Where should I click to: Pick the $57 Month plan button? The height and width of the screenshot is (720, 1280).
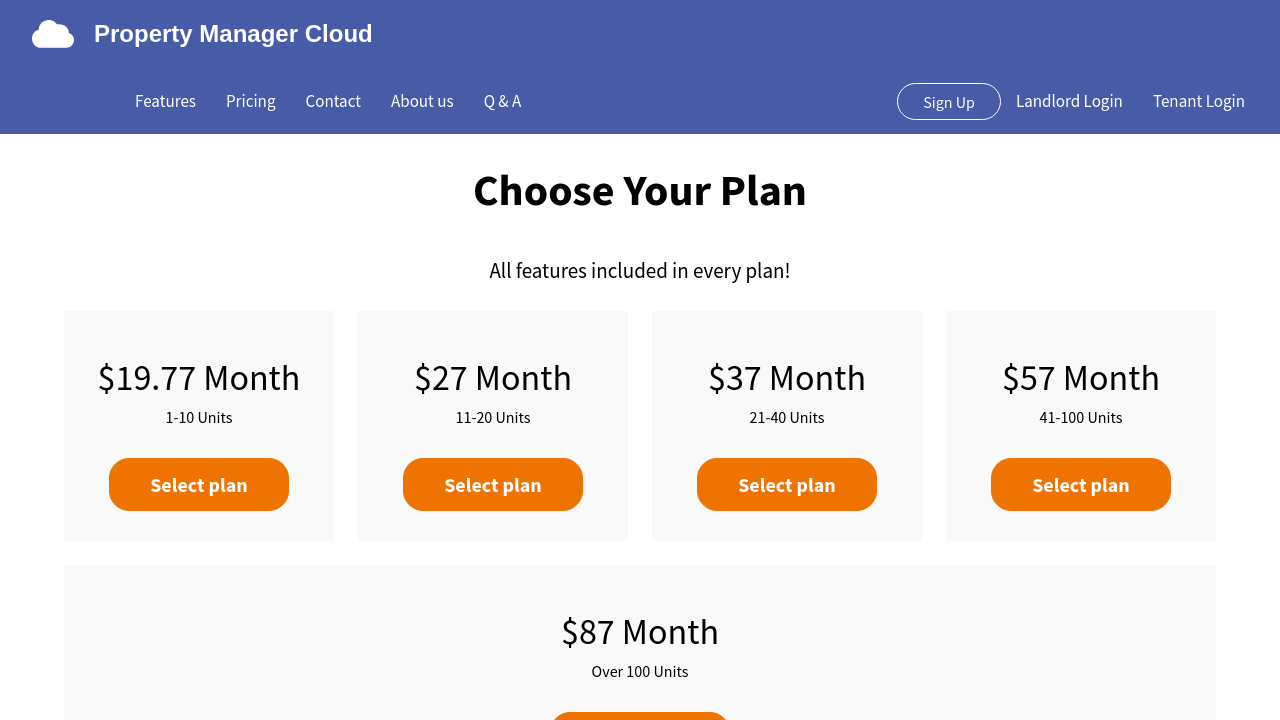1081,485
